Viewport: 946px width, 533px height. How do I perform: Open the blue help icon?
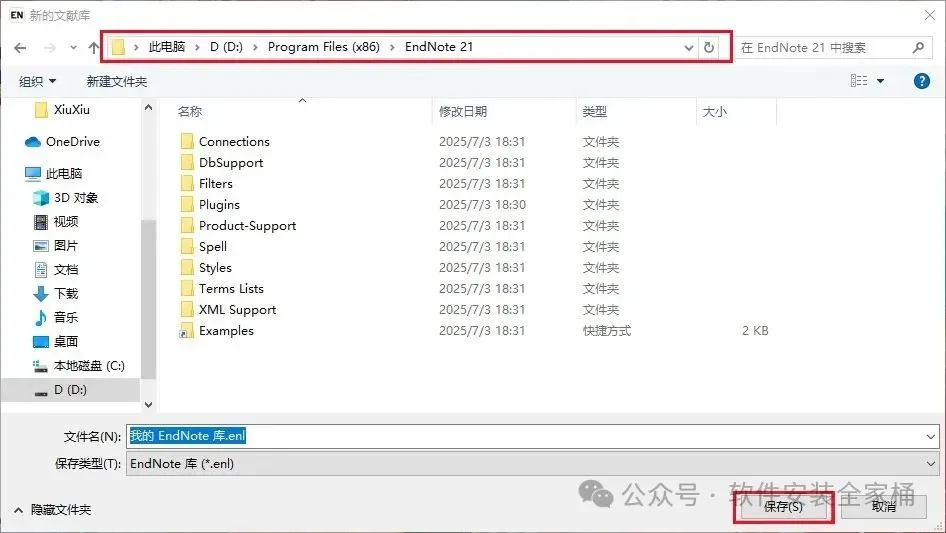(921, 80)
